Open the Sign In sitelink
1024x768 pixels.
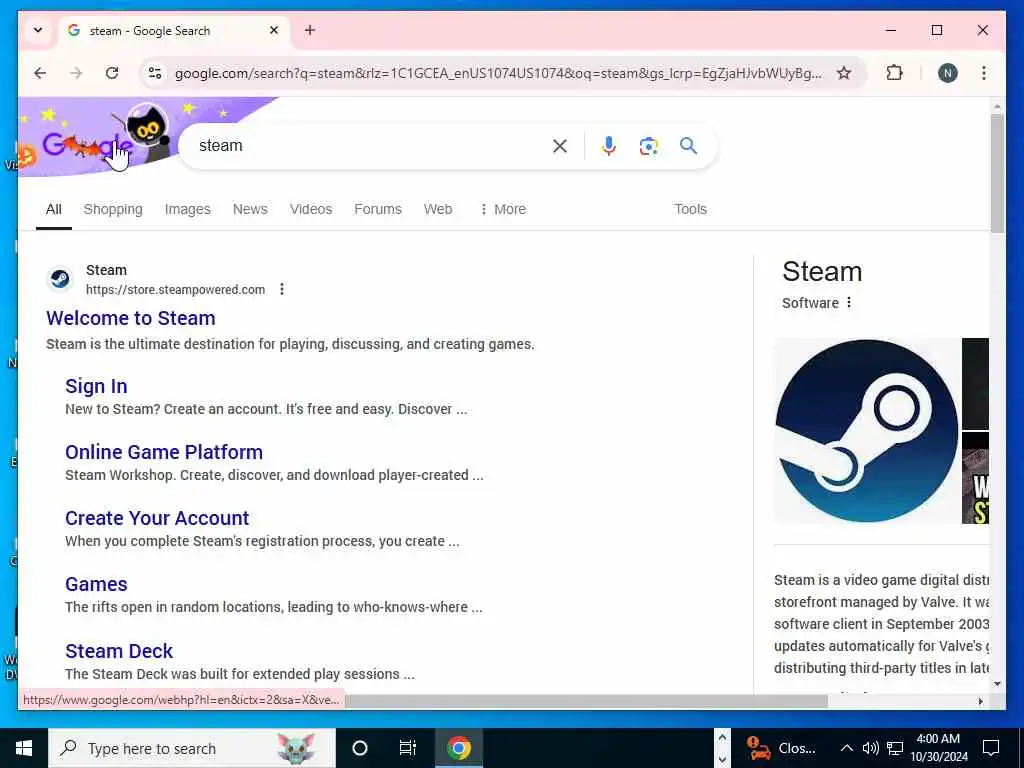pyautogui.click(x=96, y=386)
